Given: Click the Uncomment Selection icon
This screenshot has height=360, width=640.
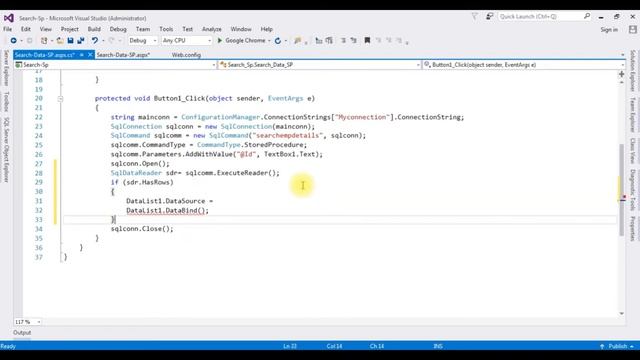Looking at the screenshot, I should pos(353,40).
